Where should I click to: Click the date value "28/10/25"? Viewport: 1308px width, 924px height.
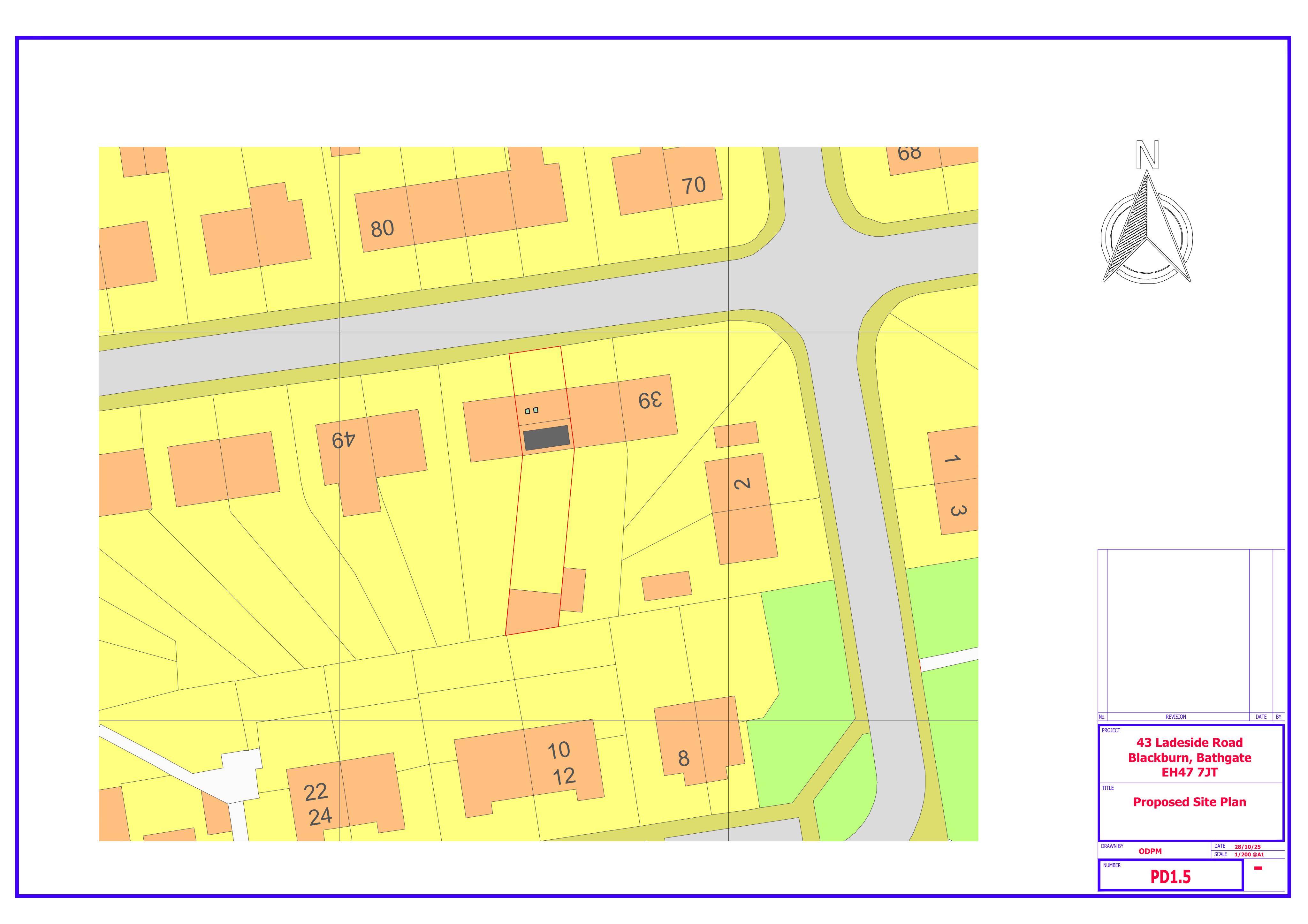point(1248,846)
